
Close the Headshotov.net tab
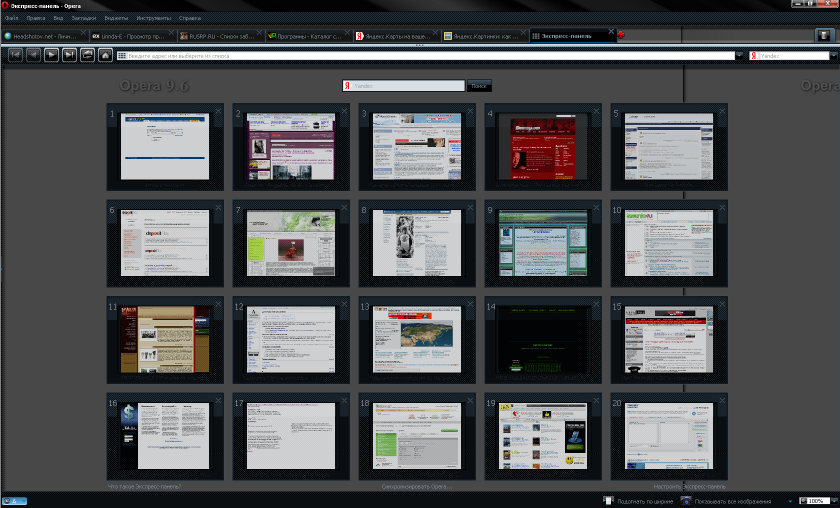[83, 33]
